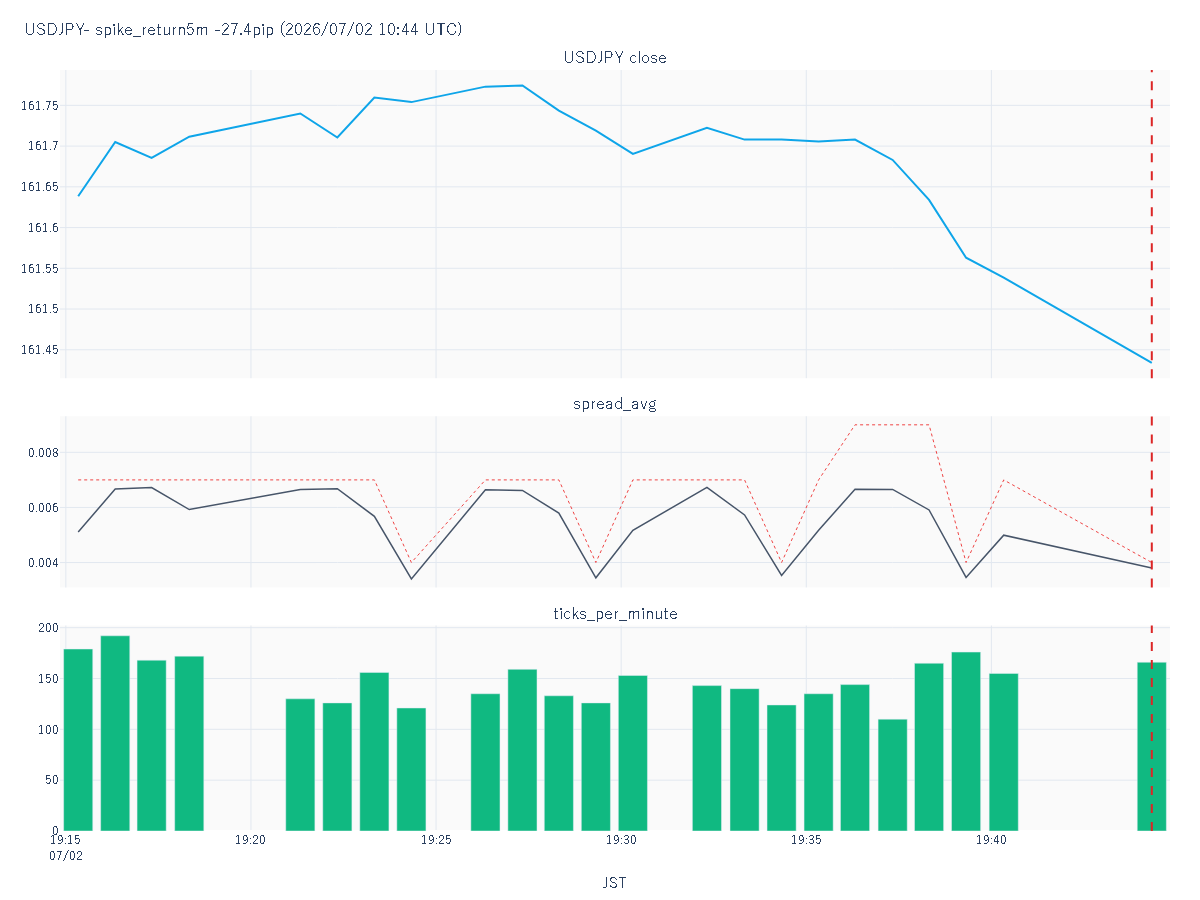This screenshot has height=900, width=1200.
Task: Click the tallest green bar at 19:16
Action: (115, 733)
